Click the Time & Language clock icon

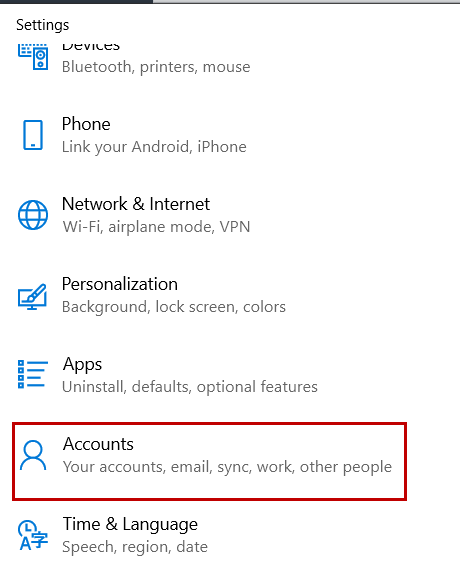click(x=33, y=535)
